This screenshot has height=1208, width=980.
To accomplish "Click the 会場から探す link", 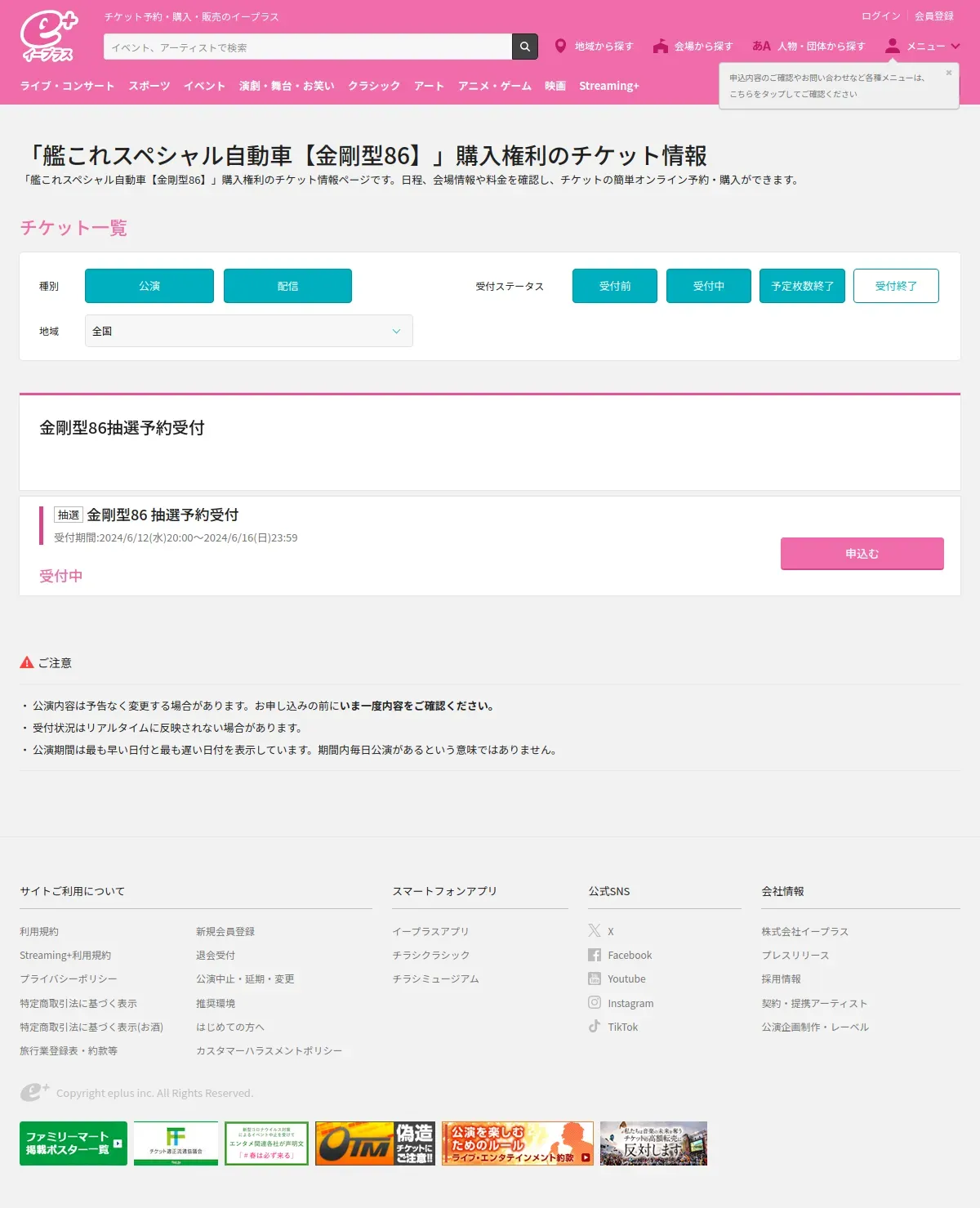I will point(704,47).
